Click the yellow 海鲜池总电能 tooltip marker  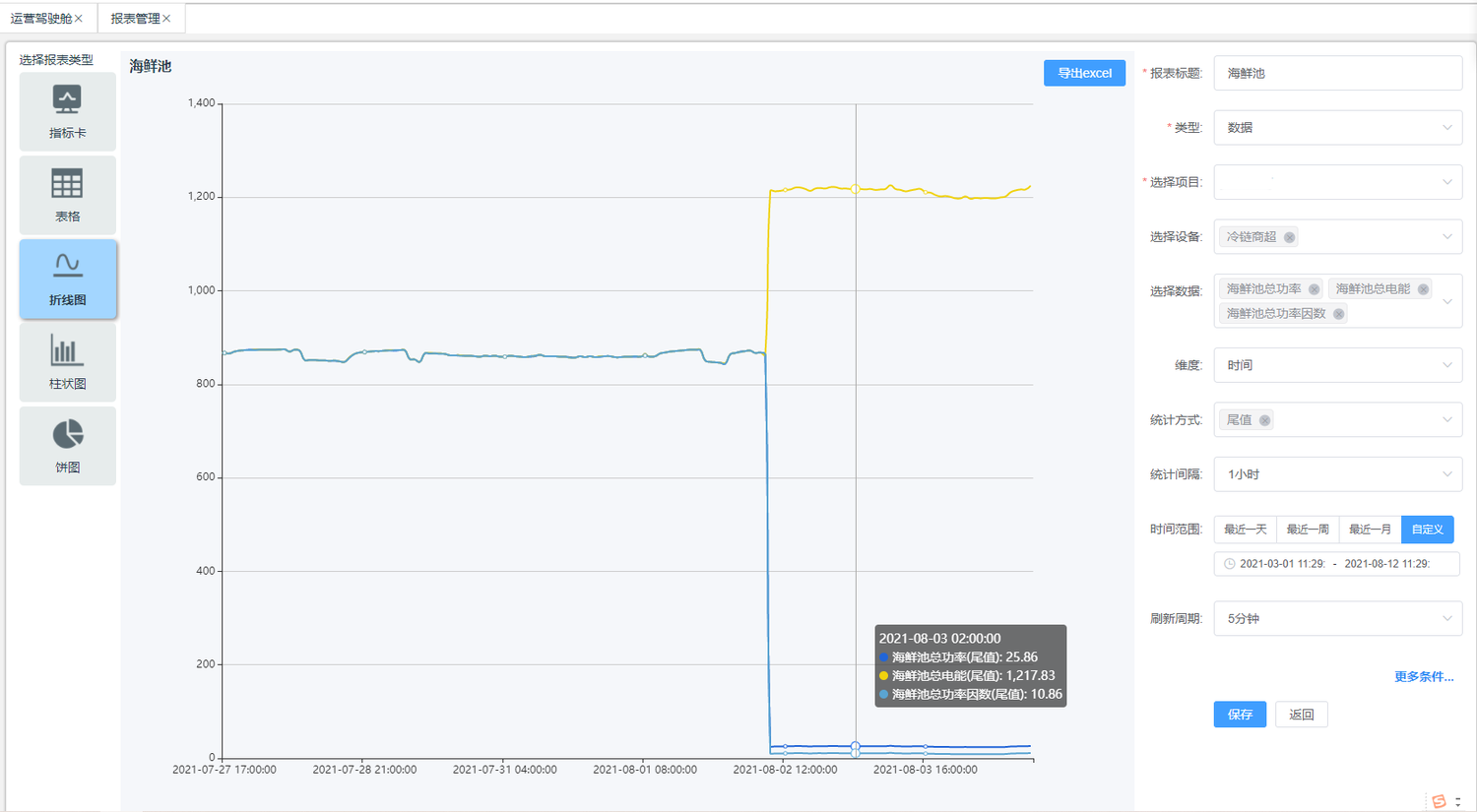883,676
